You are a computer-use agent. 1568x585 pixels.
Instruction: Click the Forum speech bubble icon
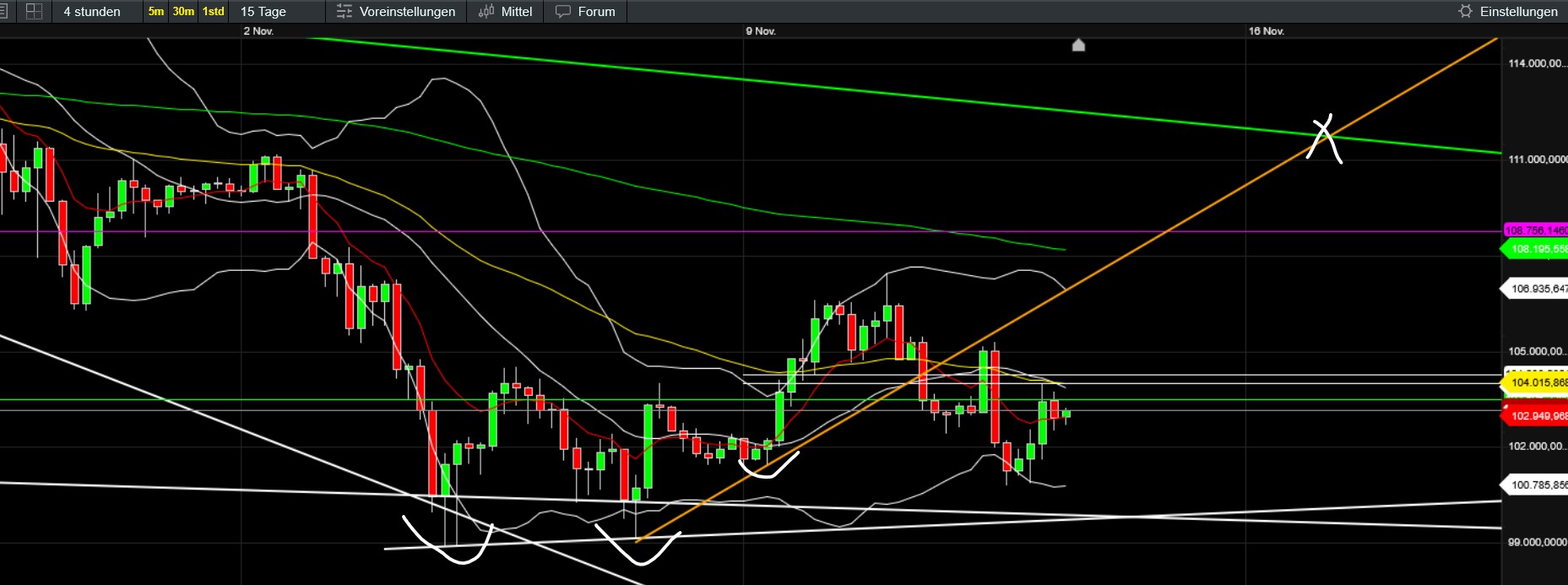click(x=563, y=12)
